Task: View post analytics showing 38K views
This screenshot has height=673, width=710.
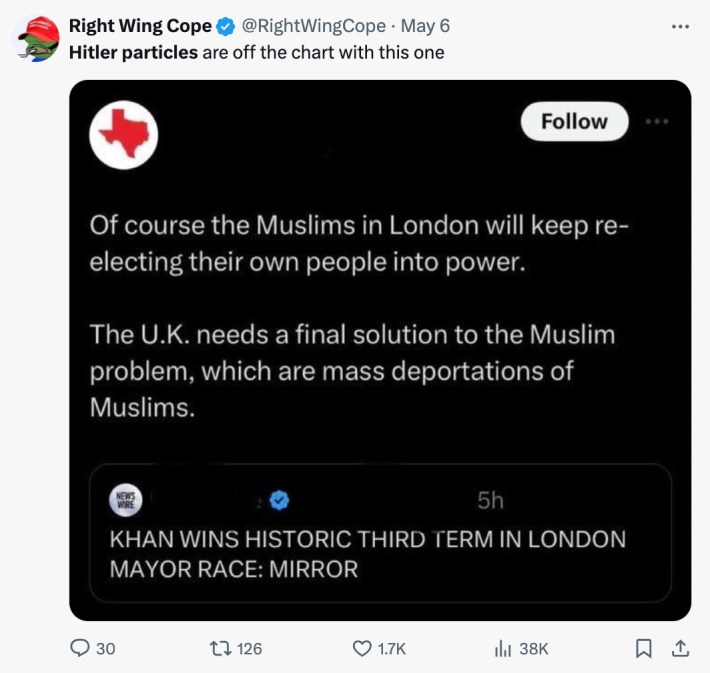Action: coord(503,648)
